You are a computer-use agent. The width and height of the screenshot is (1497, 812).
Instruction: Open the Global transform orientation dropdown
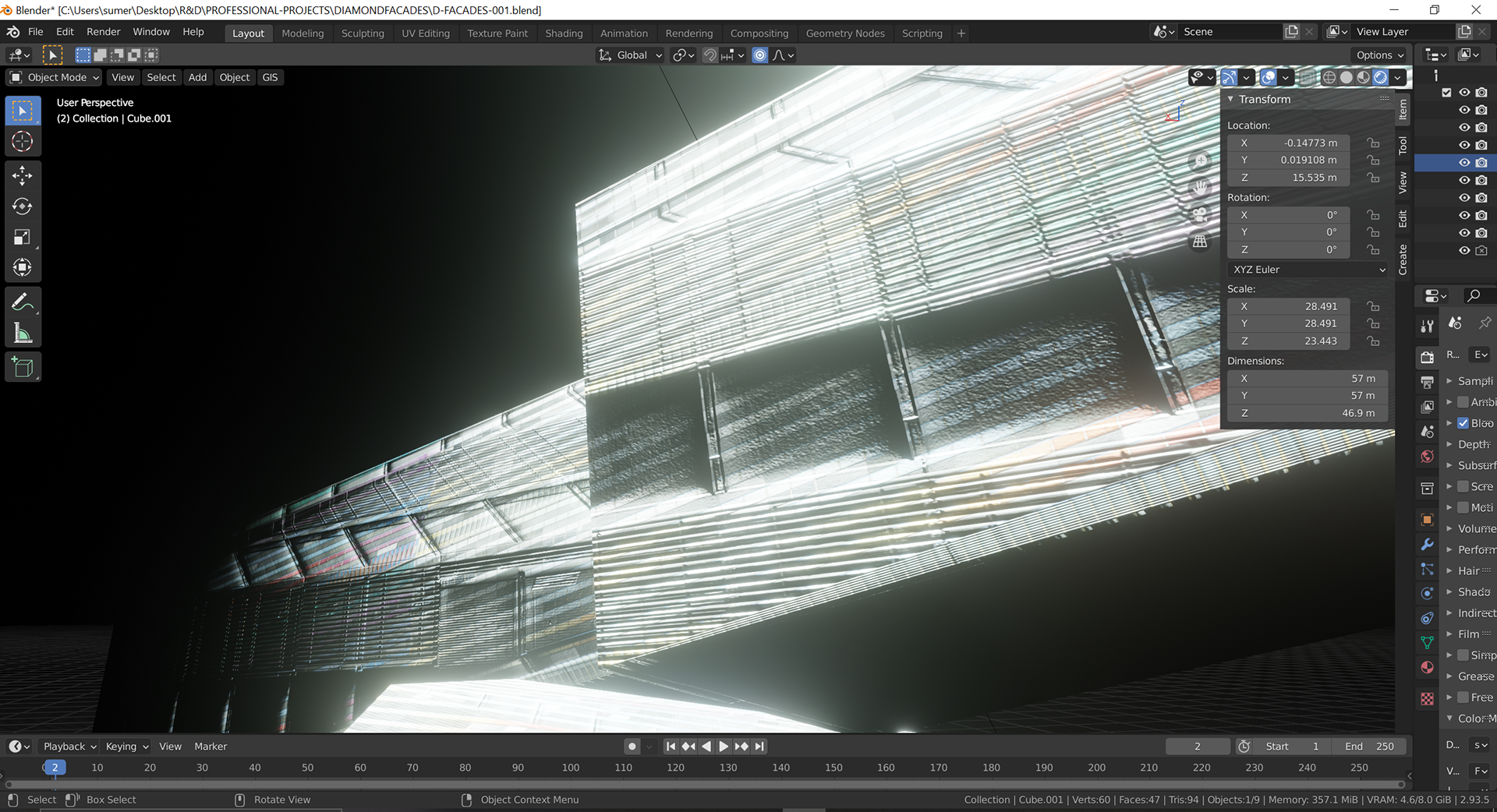coord(630,55)
